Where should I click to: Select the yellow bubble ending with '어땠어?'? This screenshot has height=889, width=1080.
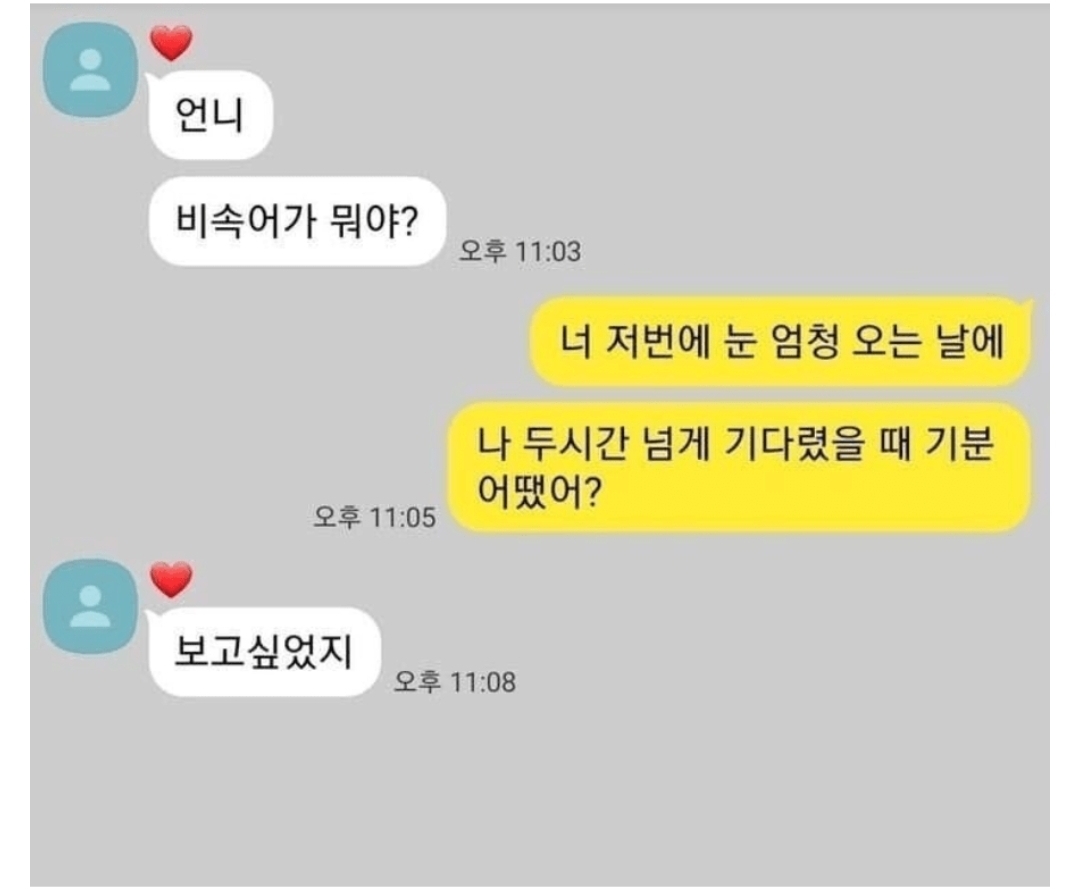coord(739,467)
